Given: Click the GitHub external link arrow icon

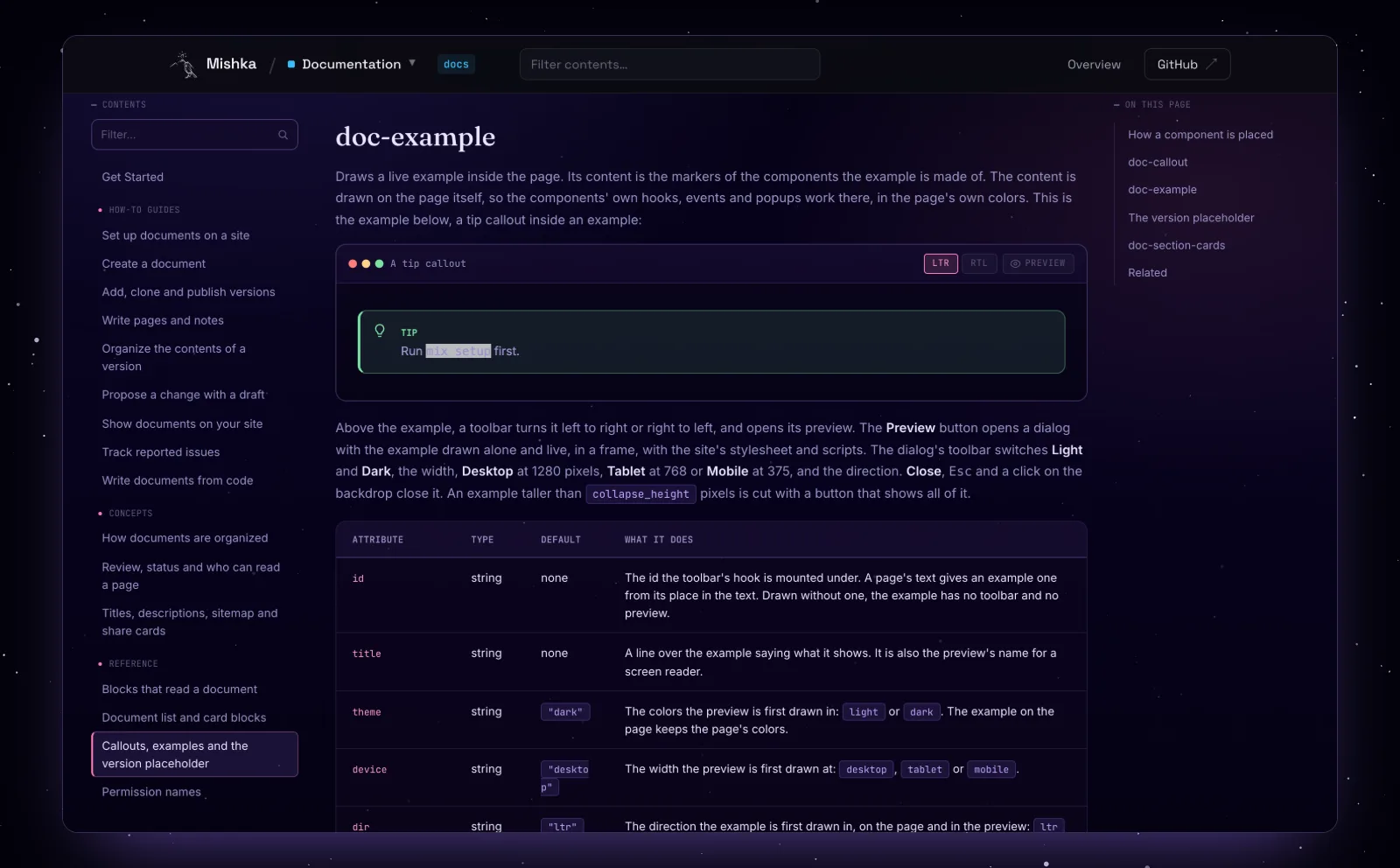Looking at the screenshot, I should pyautogui.click(x=1212, y=64).
